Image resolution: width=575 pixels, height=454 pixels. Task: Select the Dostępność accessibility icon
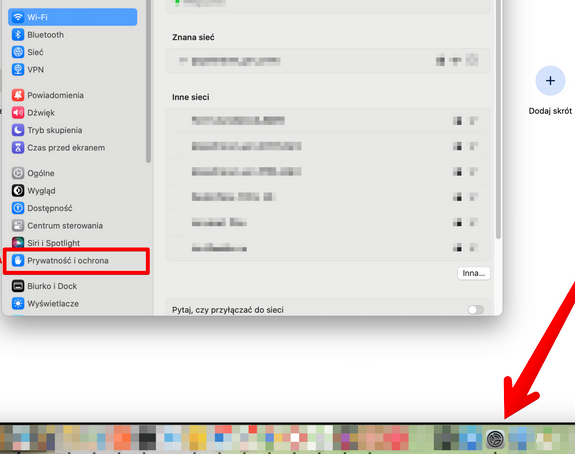18,208
